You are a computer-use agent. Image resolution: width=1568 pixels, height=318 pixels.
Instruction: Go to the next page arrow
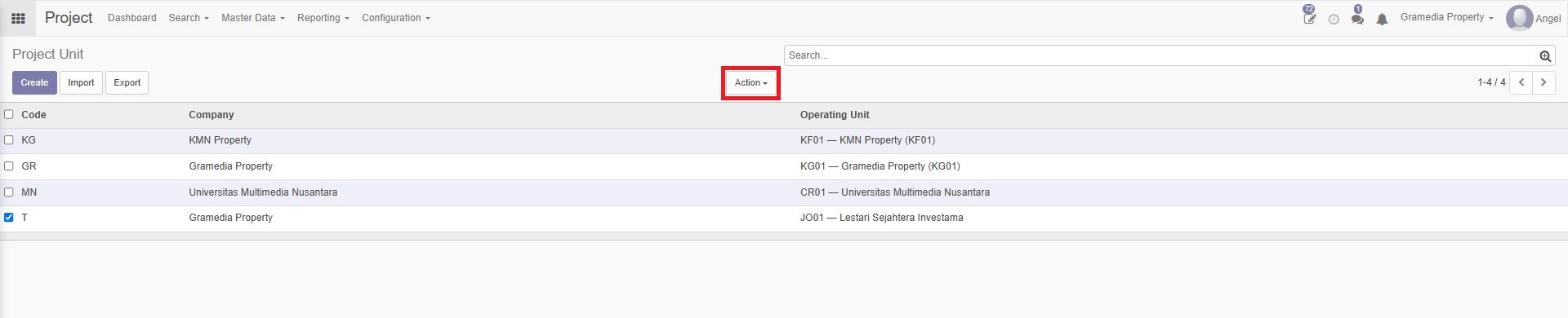(x=1543, y=82)
